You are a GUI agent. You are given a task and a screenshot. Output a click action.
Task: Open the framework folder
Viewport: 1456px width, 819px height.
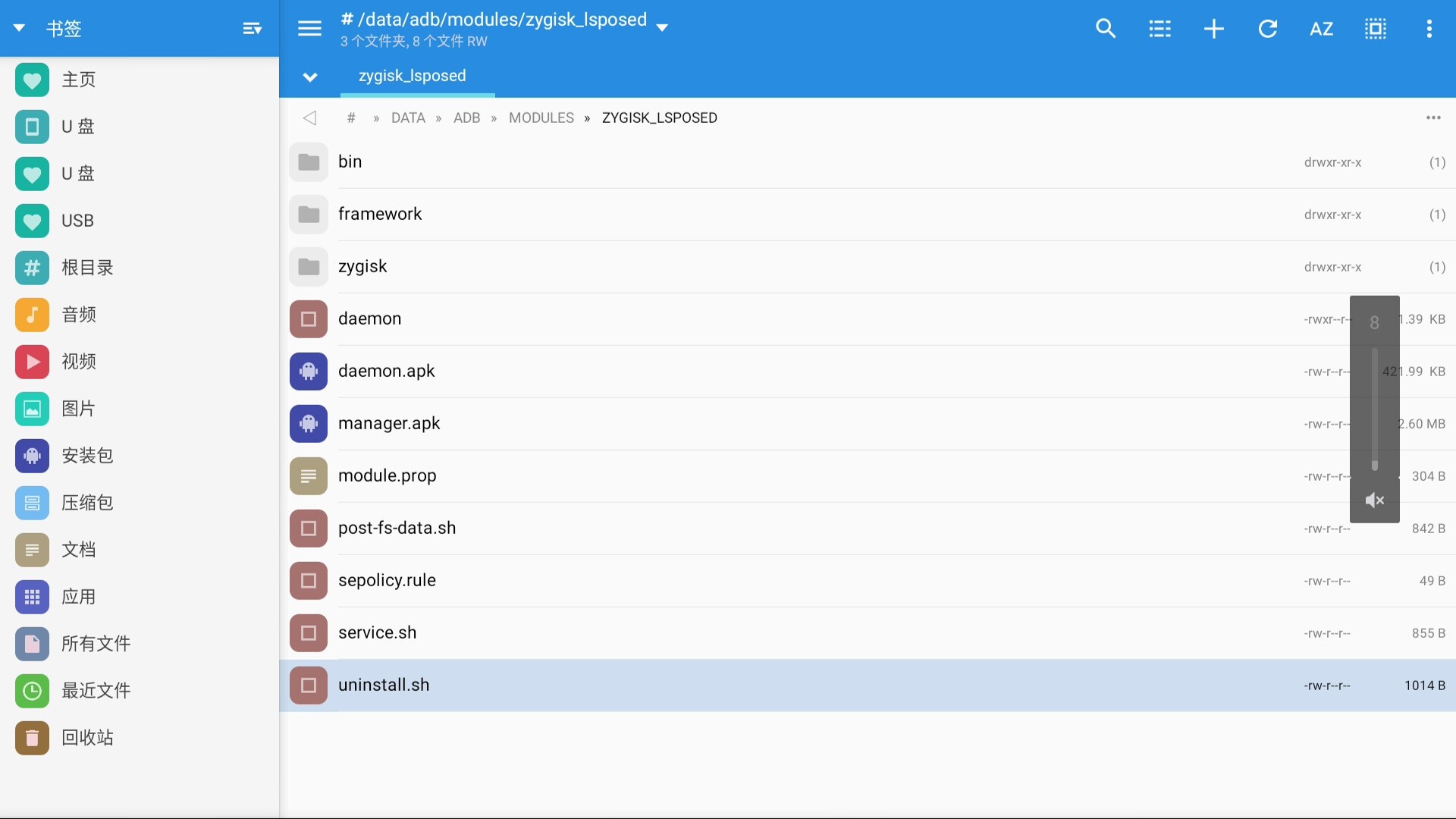(x=380, y=214)
